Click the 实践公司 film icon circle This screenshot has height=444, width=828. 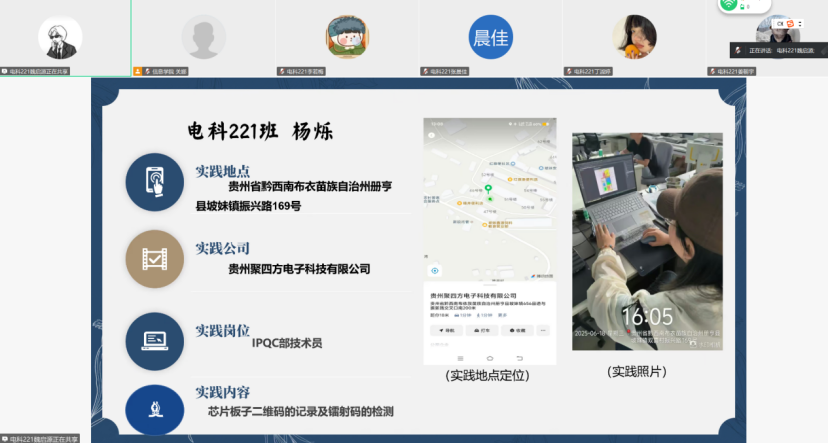click(155, 259)
